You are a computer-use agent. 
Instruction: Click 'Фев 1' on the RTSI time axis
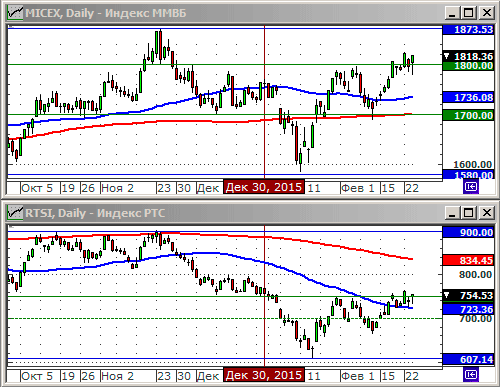pyautogui.click(x=358, y=376)
